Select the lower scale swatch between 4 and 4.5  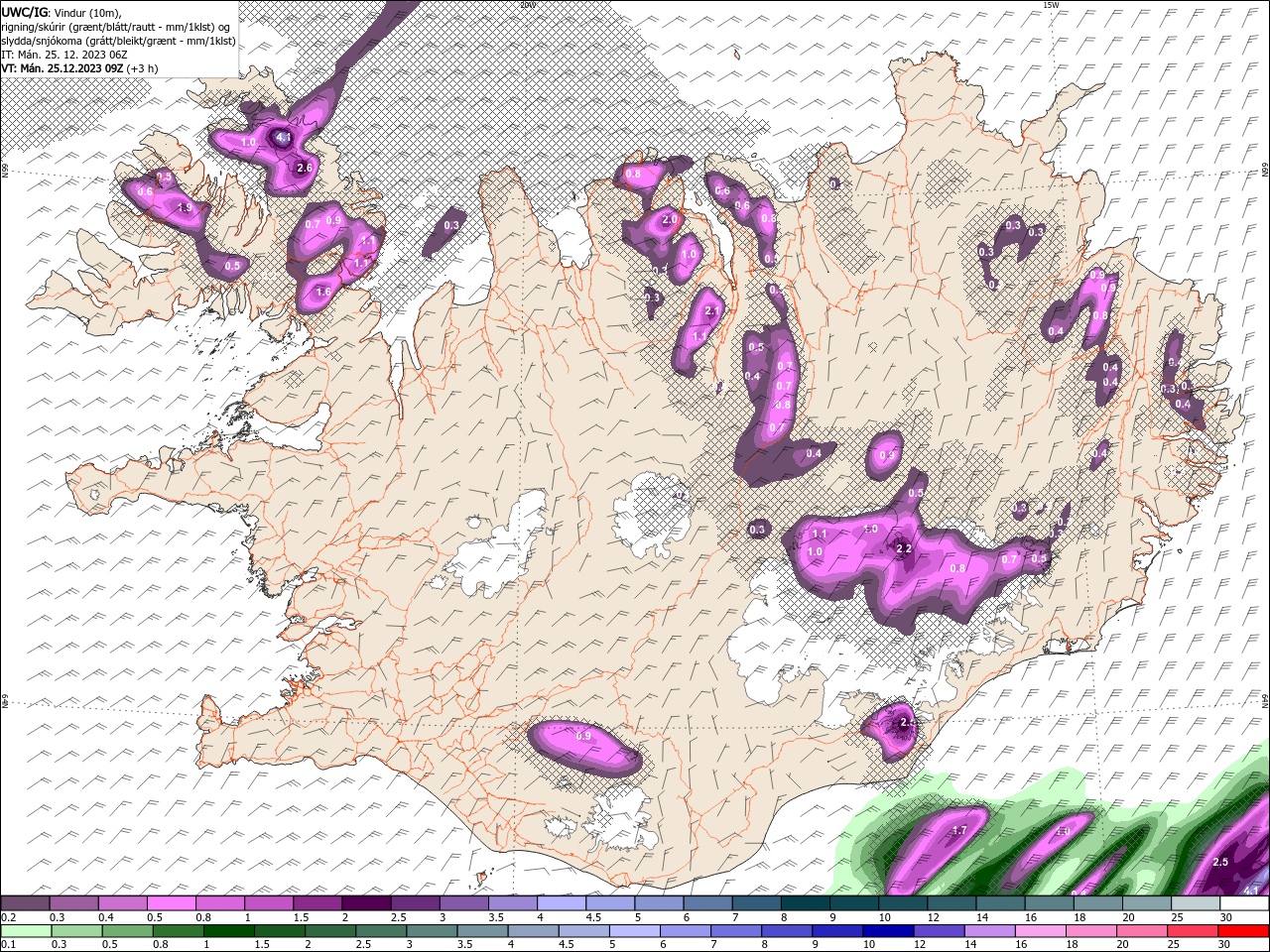pos(534,931)
